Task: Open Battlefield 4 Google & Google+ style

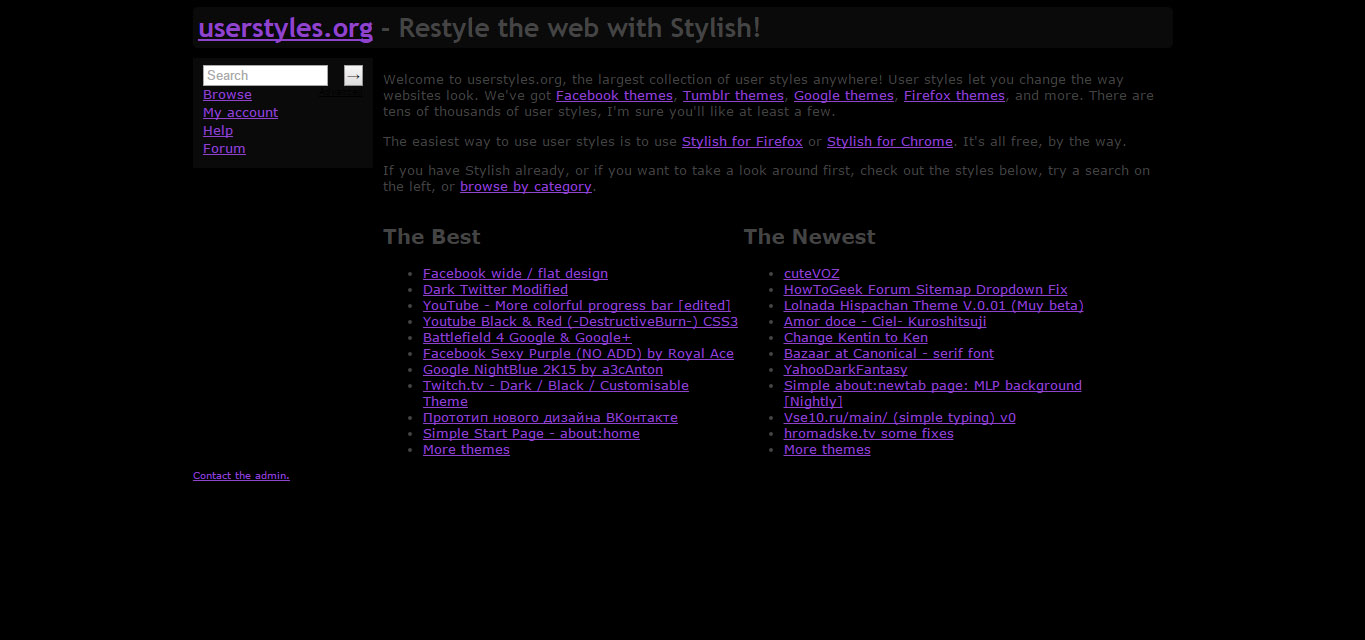Action: tap(527, 338)
